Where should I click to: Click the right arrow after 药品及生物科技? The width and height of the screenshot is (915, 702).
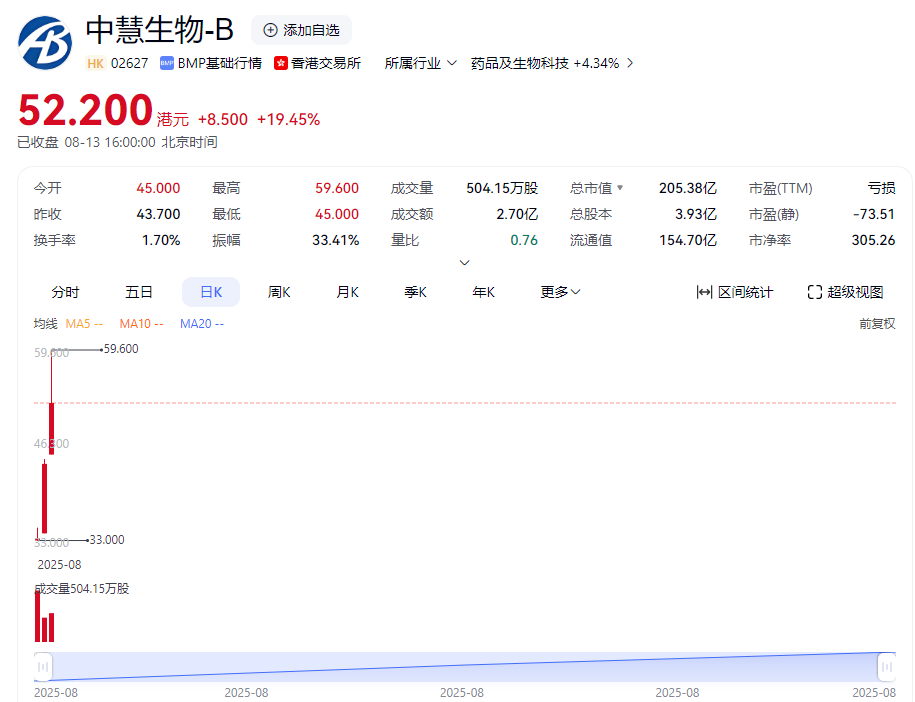630,63
